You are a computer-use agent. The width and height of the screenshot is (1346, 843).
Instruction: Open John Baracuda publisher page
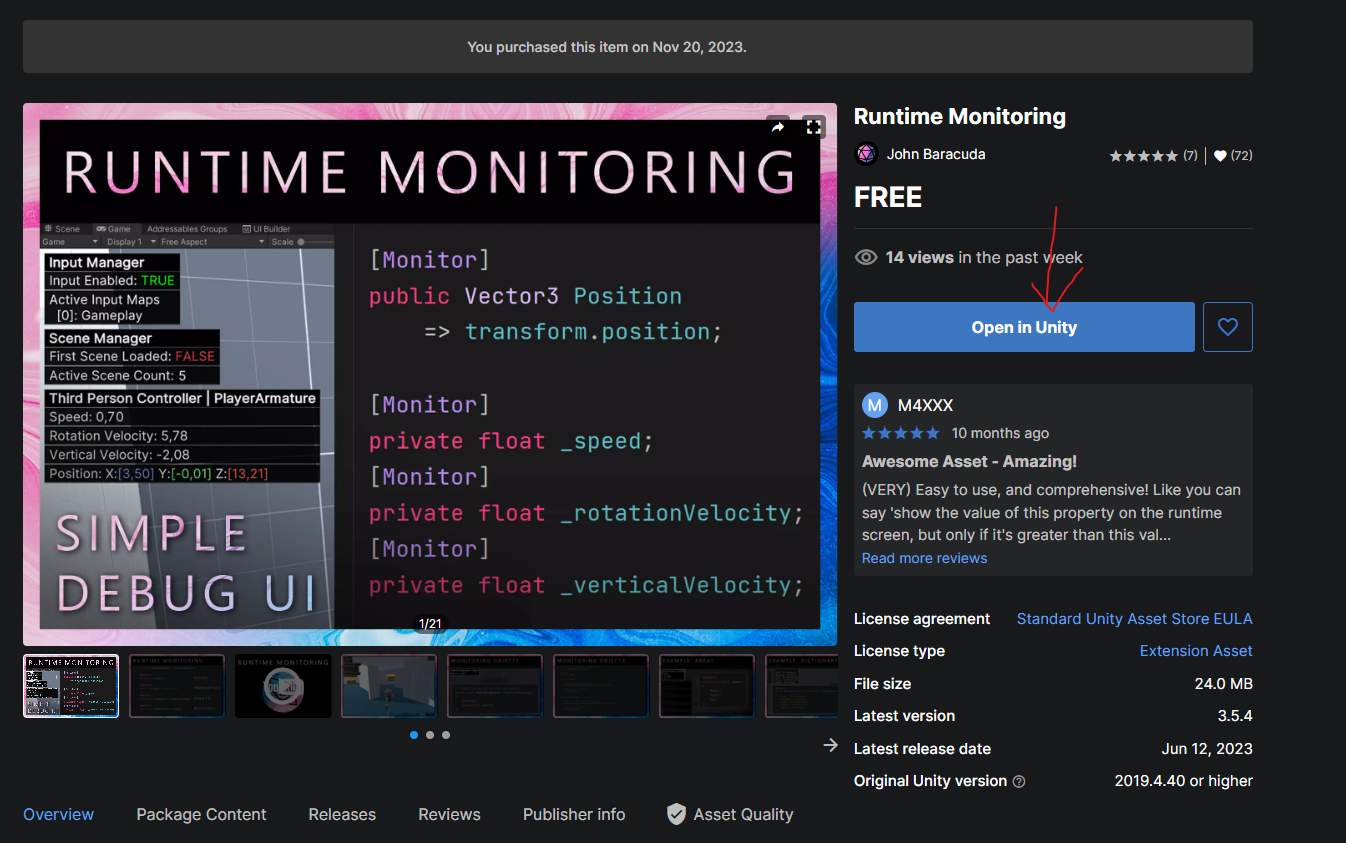point(936,154)
